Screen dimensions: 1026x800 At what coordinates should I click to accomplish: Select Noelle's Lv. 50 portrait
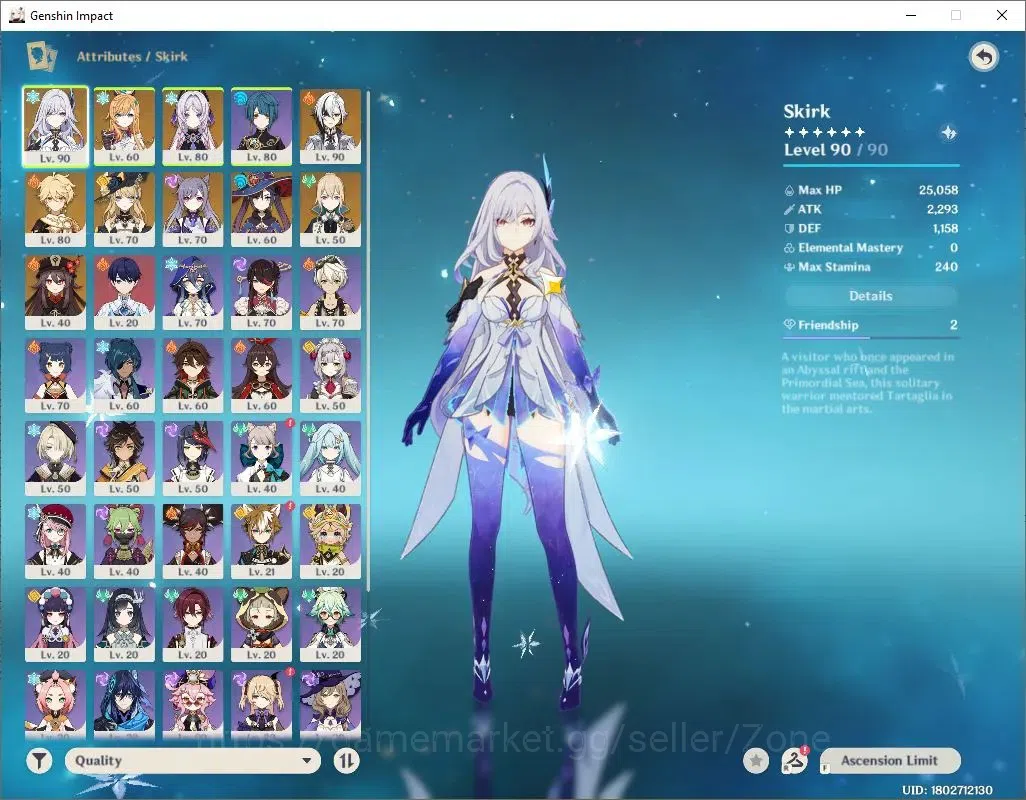[330, 375]
